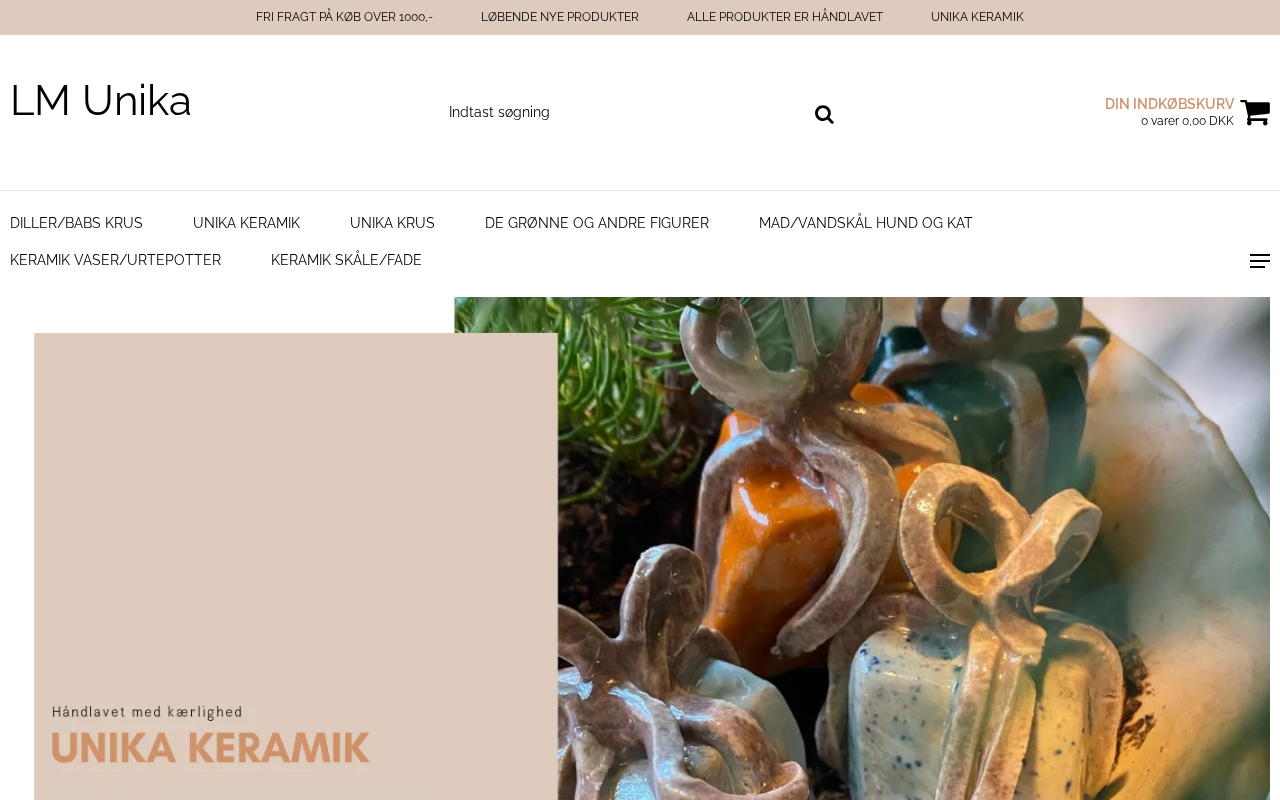This screenshot has height=800, width=1280.
Task: Open Unika Keramik menu item
Action: [246, 223]
